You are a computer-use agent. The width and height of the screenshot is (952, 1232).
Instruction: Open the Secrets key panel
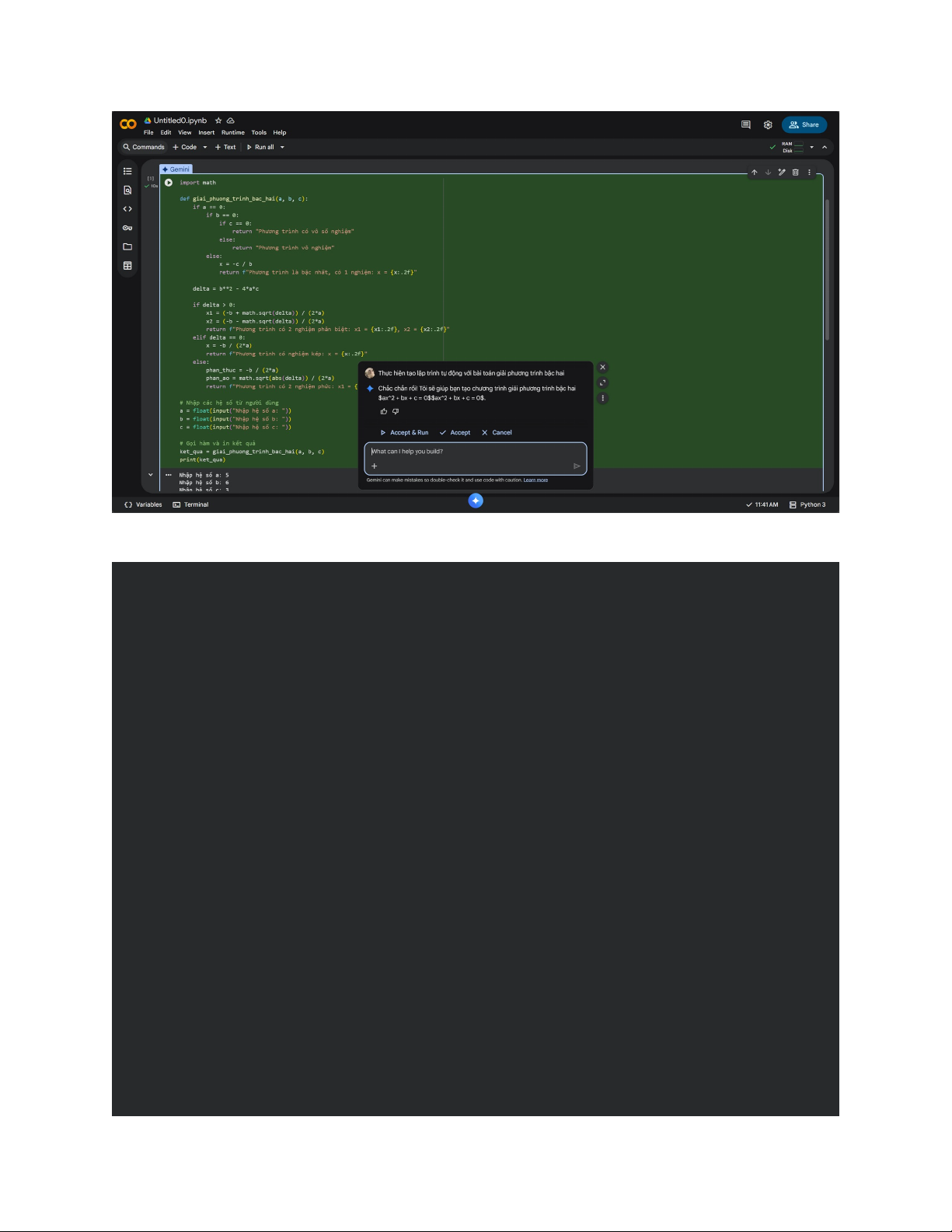(x=127, y=228)
